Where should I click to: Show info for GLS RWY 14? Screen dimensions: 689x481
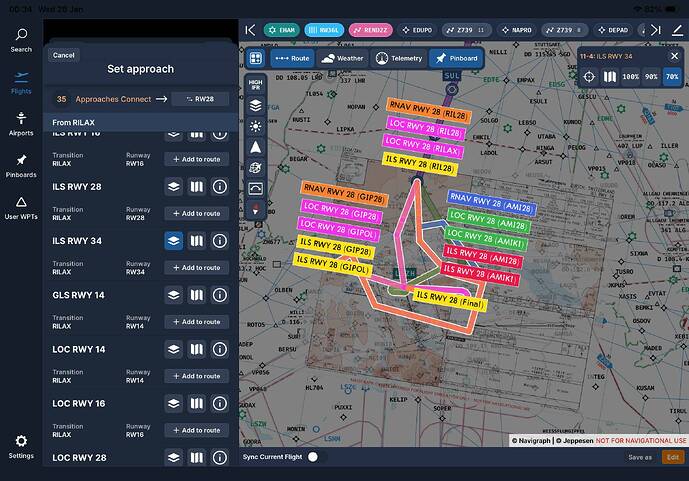[x=220, y=295]
